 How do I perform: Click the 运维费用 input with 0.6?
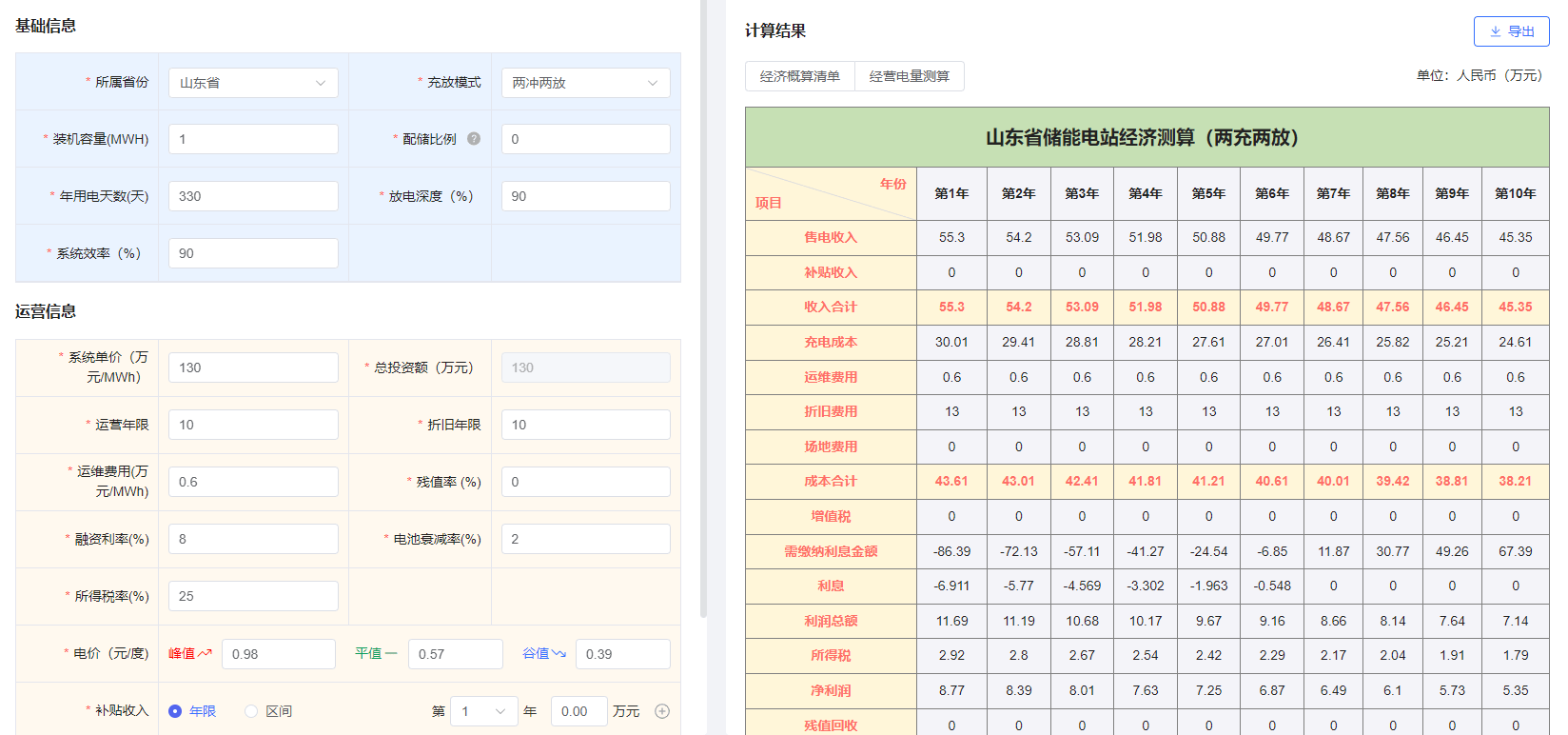[253, 482]
